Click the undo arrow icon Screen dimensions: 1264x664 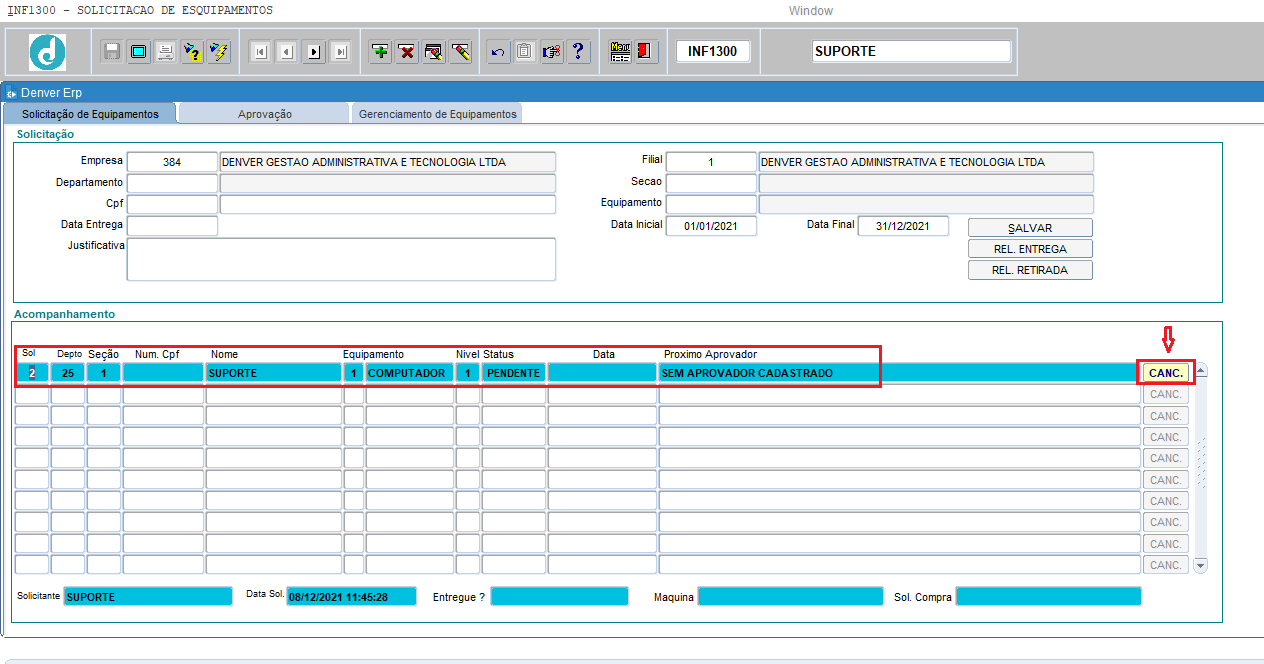click(498, 51)
